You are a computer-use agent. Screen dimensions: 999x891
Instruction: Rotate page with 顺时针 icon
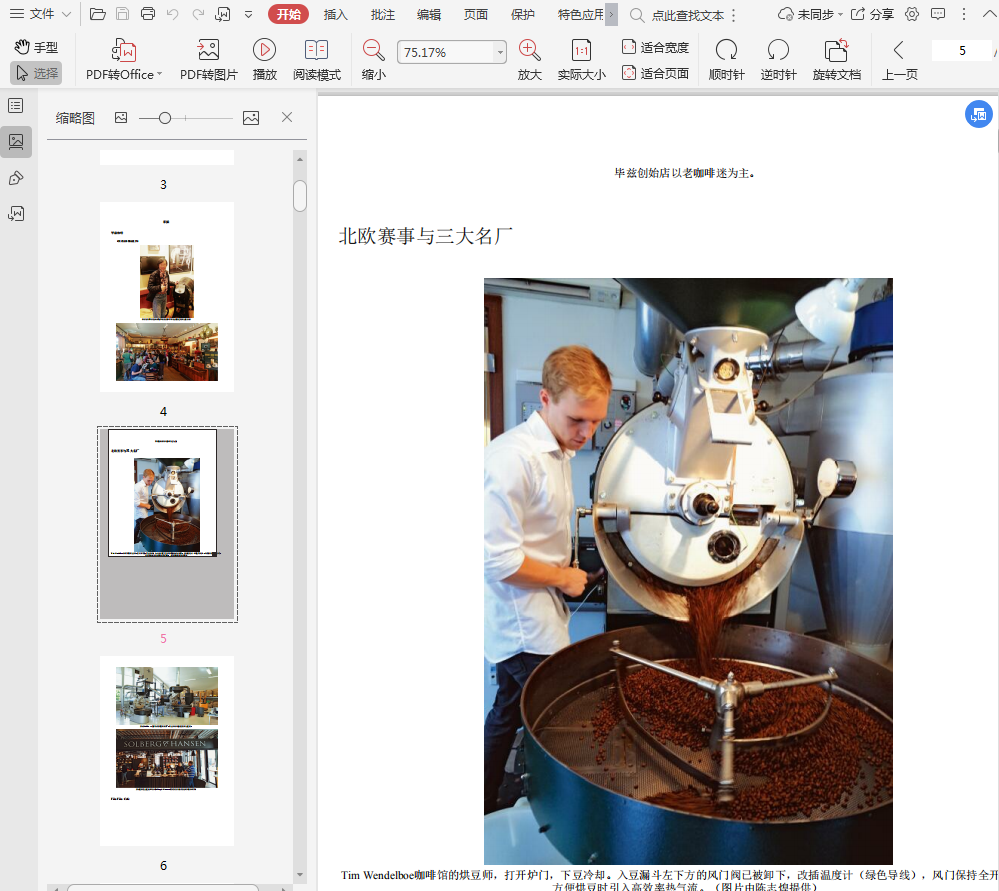point(726,50)
